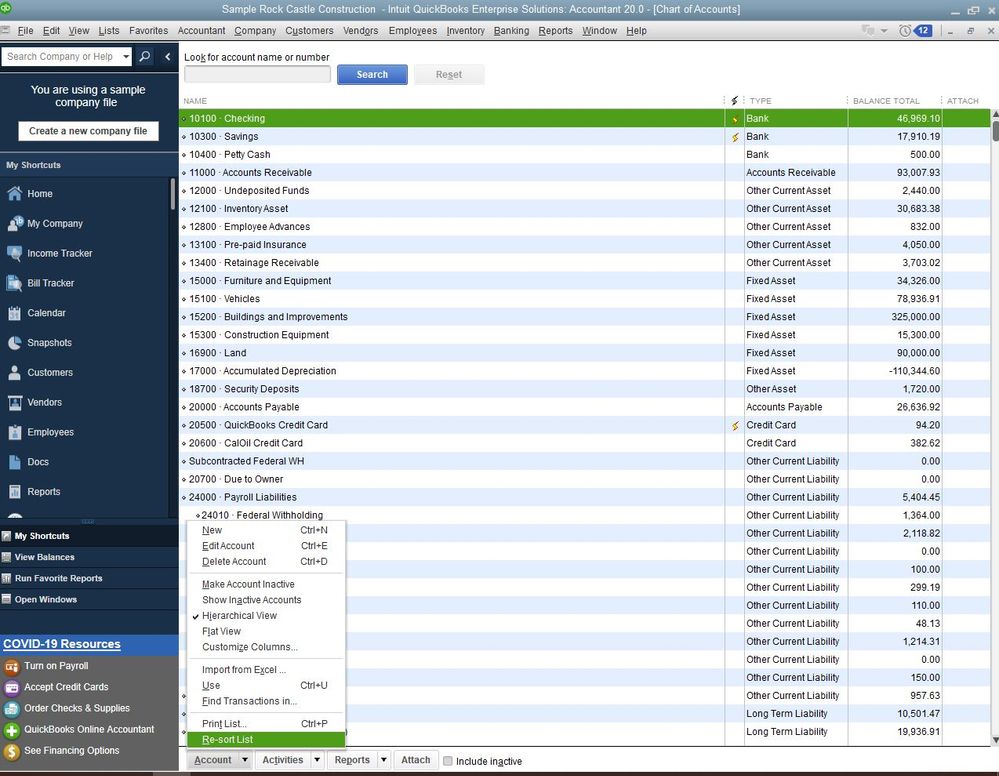Image resolution: width=999 pixels, height=776 pixels.
Task: Collapse the left icon bar arrow
Action: click(168, 57)
